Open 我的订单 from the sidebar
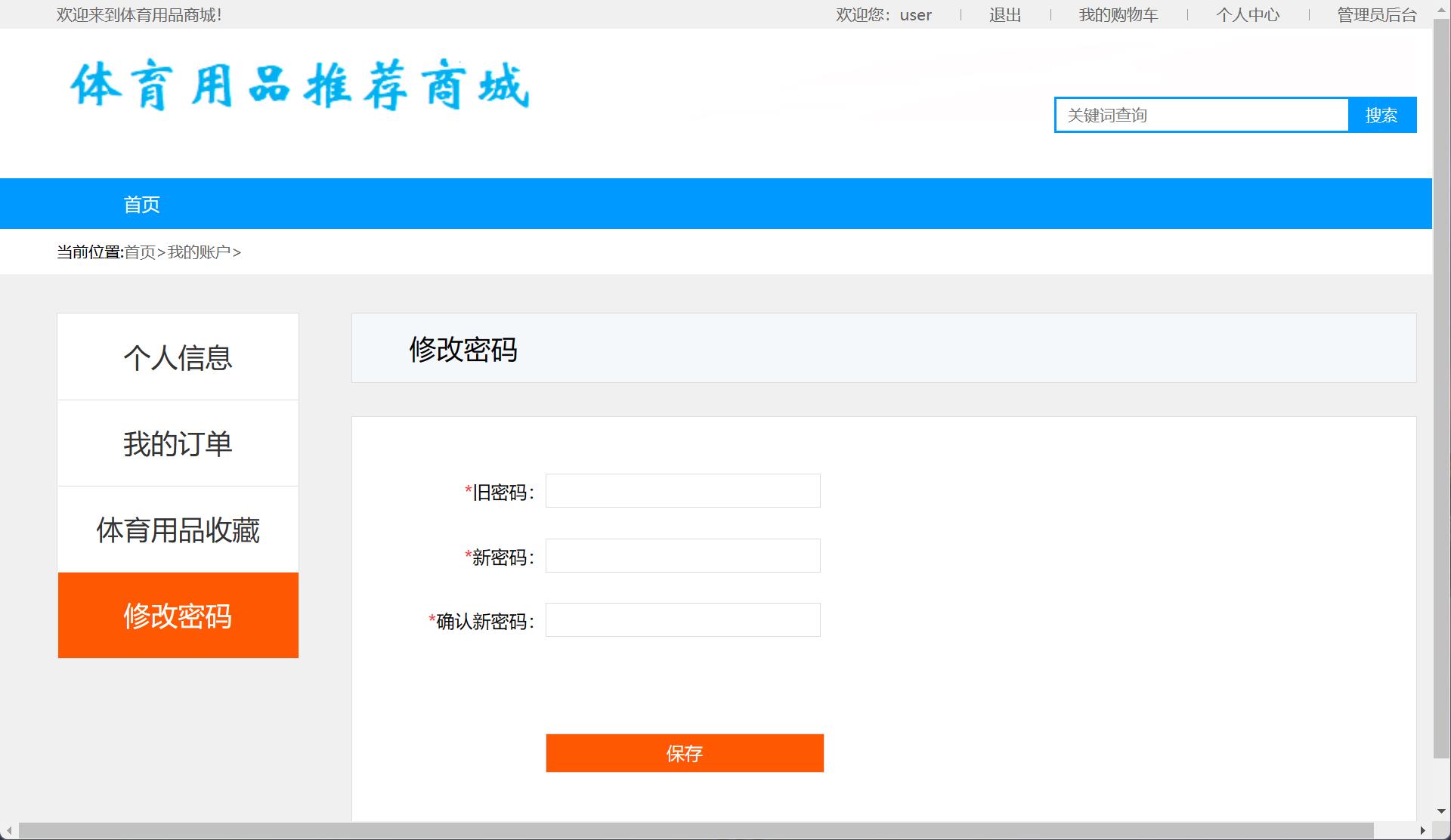1451x840 pixels. 177,443
